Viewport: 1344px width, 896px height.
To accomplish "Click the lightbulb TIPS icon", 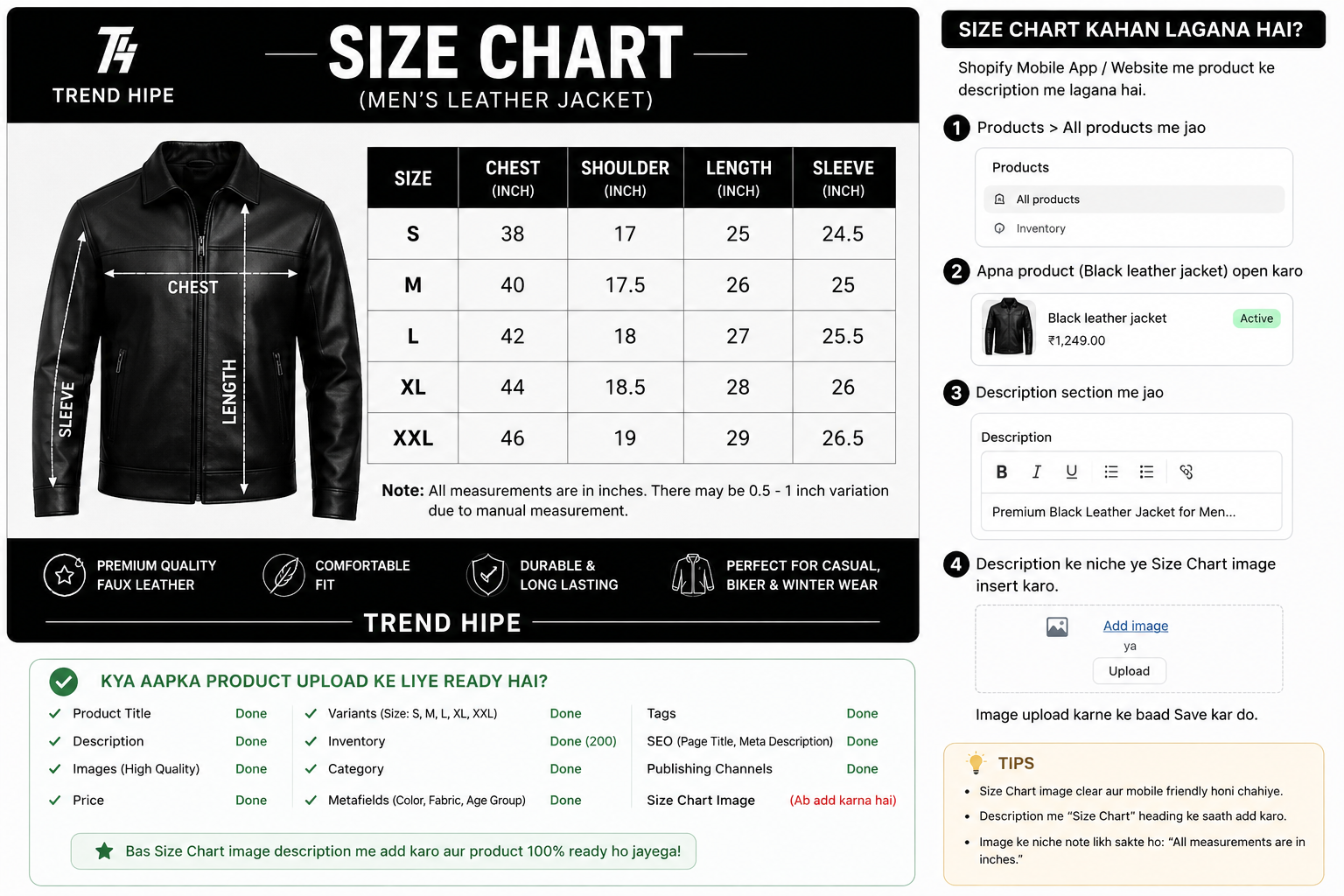I will (976, 763).
